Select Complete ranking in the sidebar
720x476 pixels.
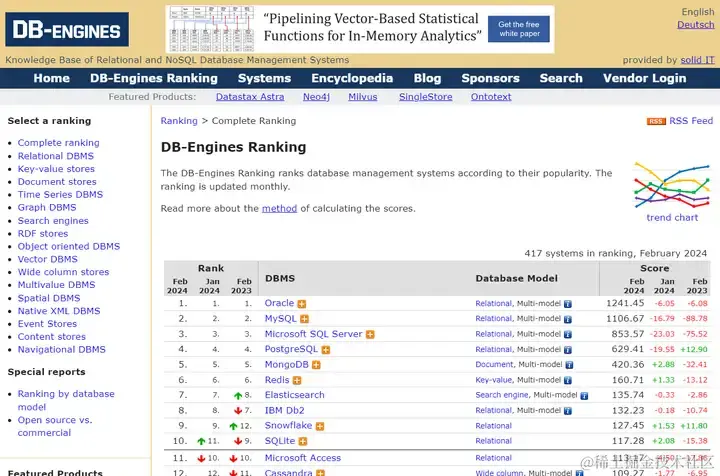58,143
